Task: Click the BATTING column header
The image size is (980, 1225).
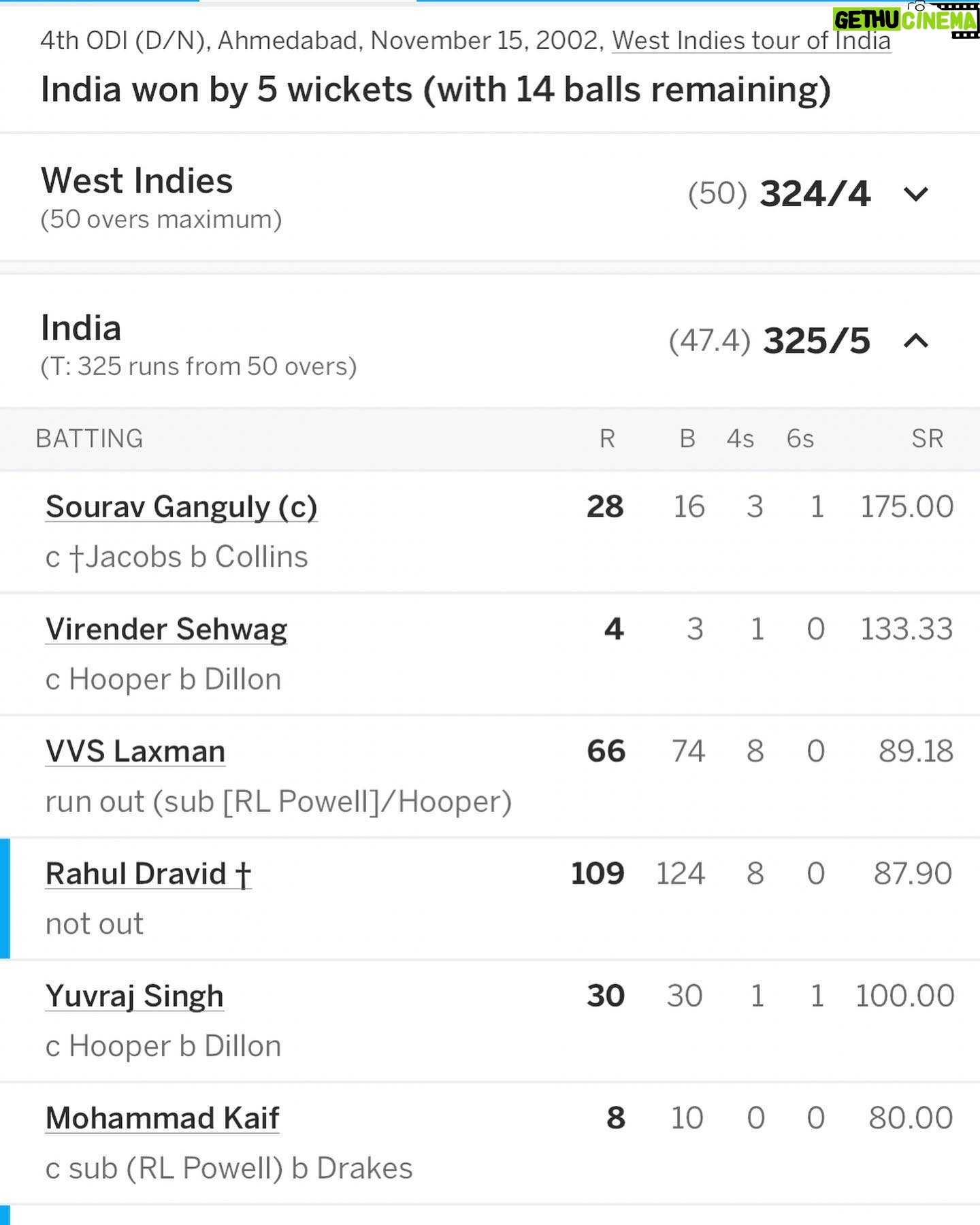Action: (89, 439)
